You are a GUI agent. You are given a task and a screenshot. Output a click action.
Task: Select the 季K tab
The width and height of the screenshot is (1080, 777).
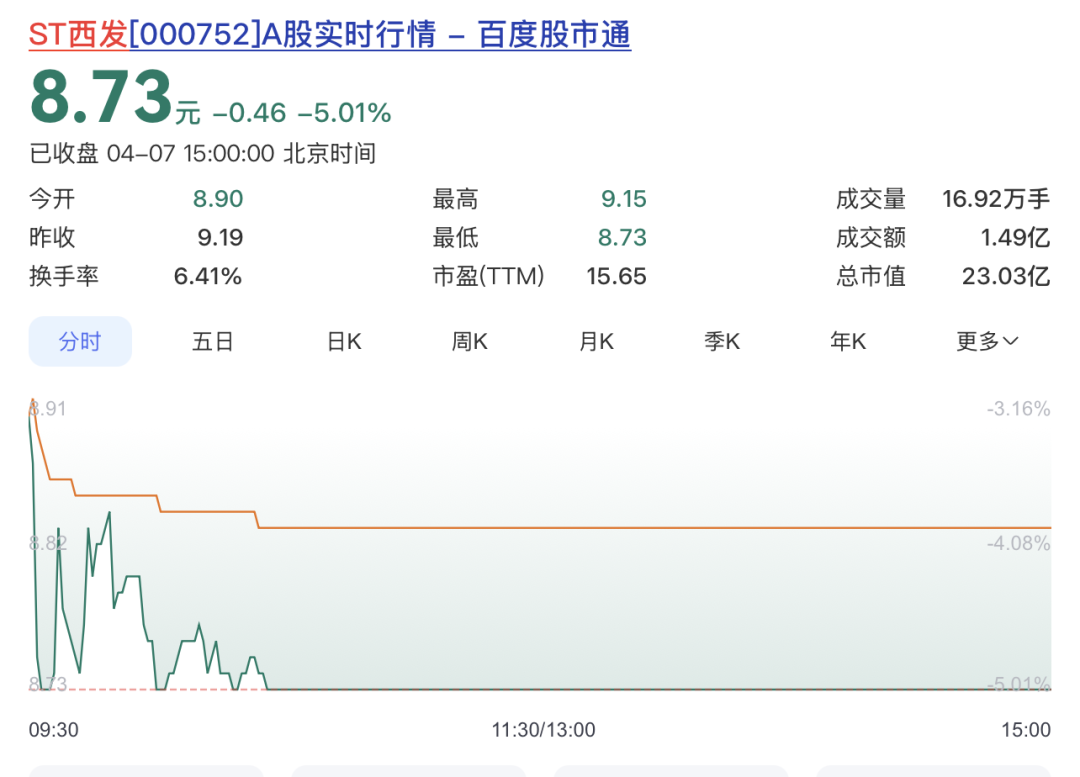click(722, 342)
